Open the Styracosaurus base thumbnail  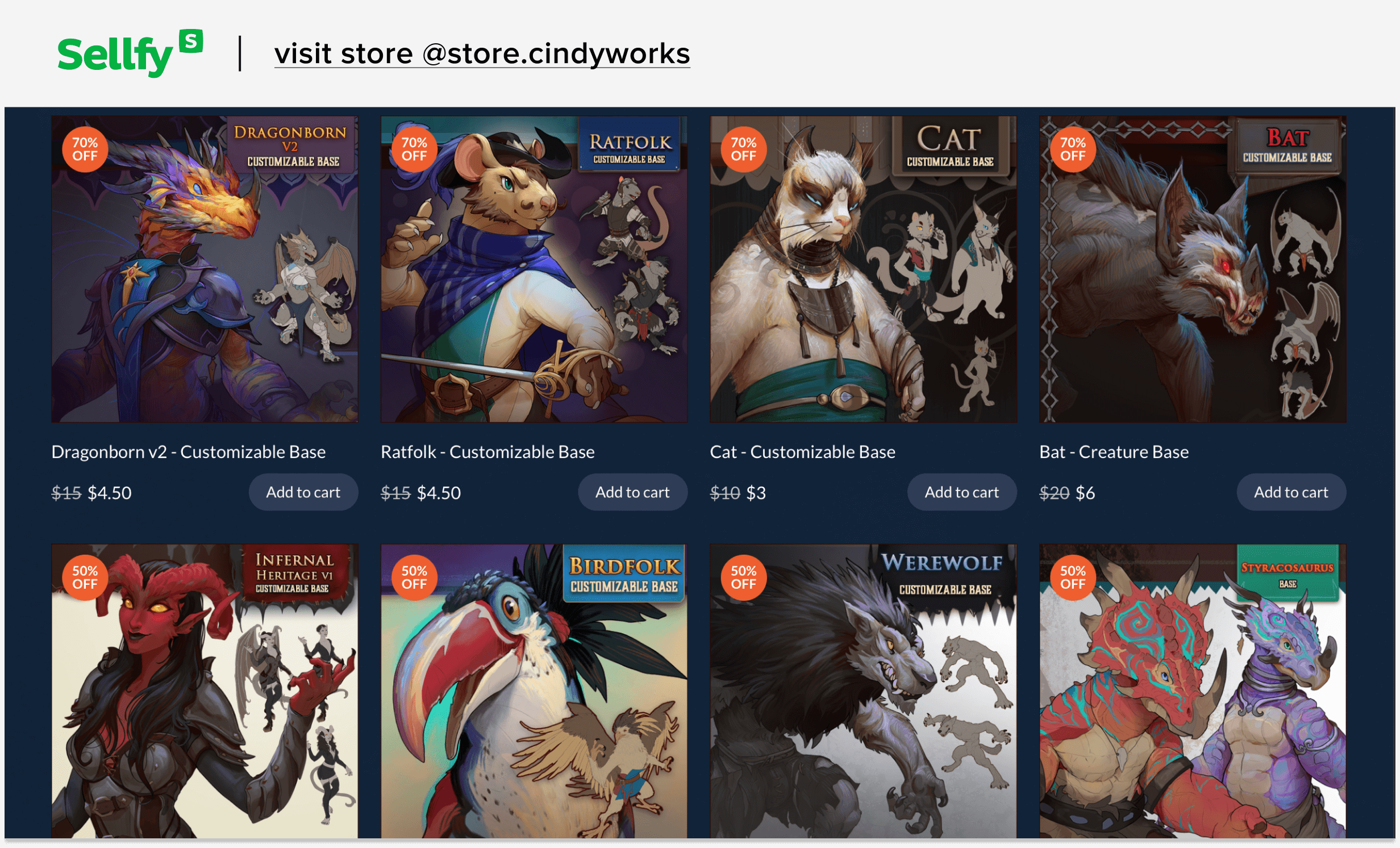click(1193, 691)
